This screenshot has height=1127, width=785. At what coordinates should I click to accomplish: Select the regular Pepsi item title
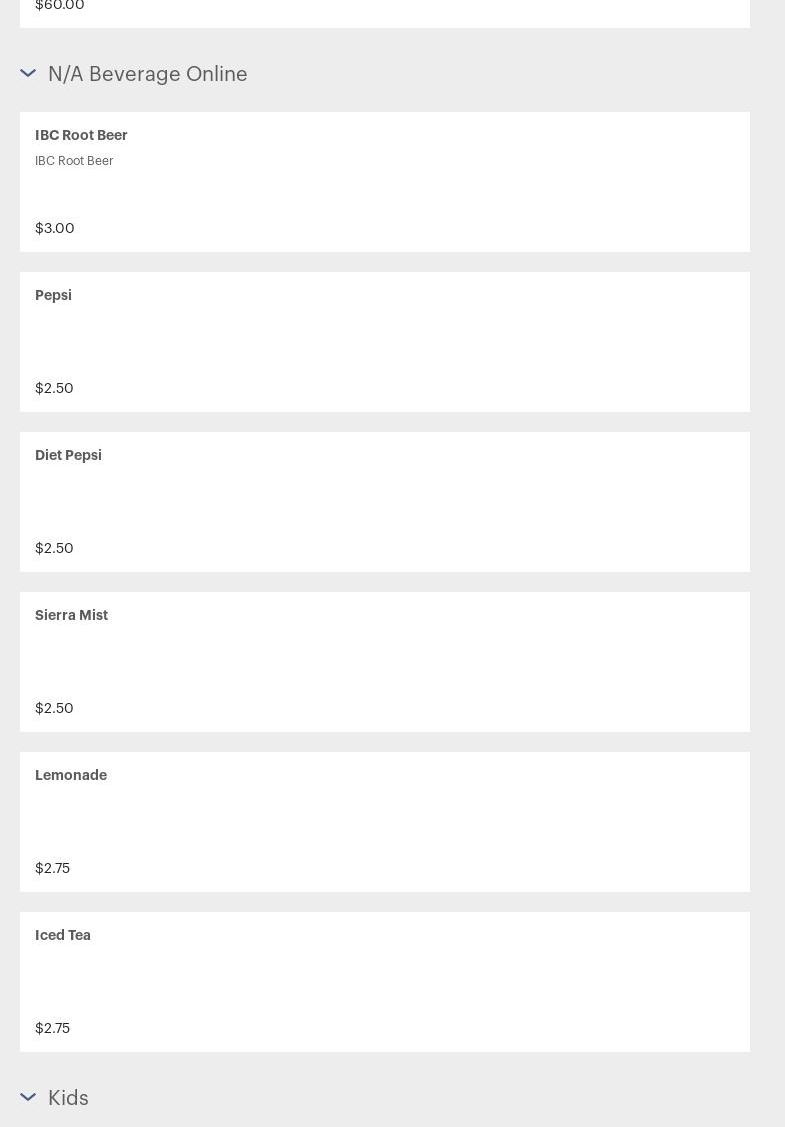coord(53,295)
